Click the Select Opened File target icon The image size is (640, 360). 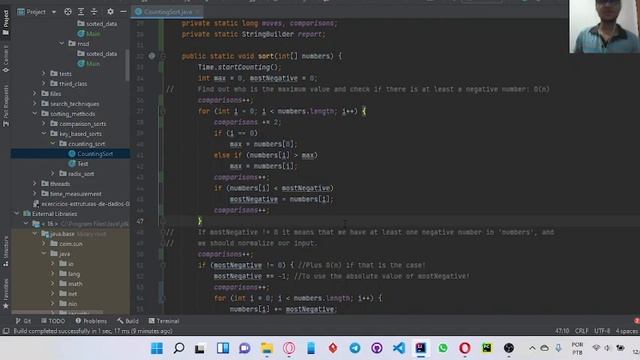click(x=68, y=12)
